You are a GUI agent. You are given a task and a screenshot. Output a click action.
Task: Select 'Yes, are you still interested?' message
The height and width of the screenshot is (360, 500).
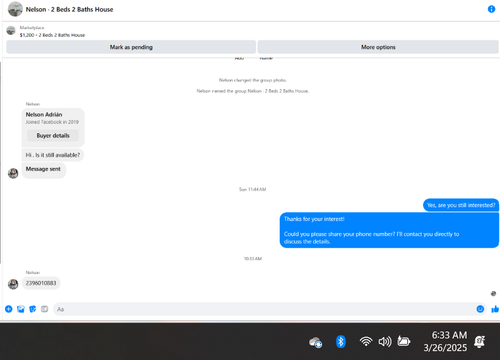click(x=461, y=205)
